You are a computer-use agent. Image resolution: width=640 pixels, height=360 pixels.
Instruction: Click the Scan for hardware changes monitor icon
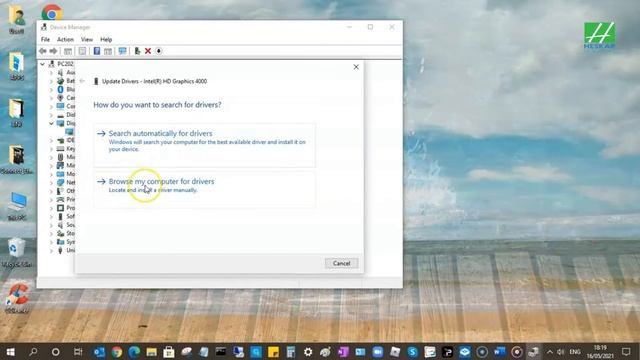(122, 51)
